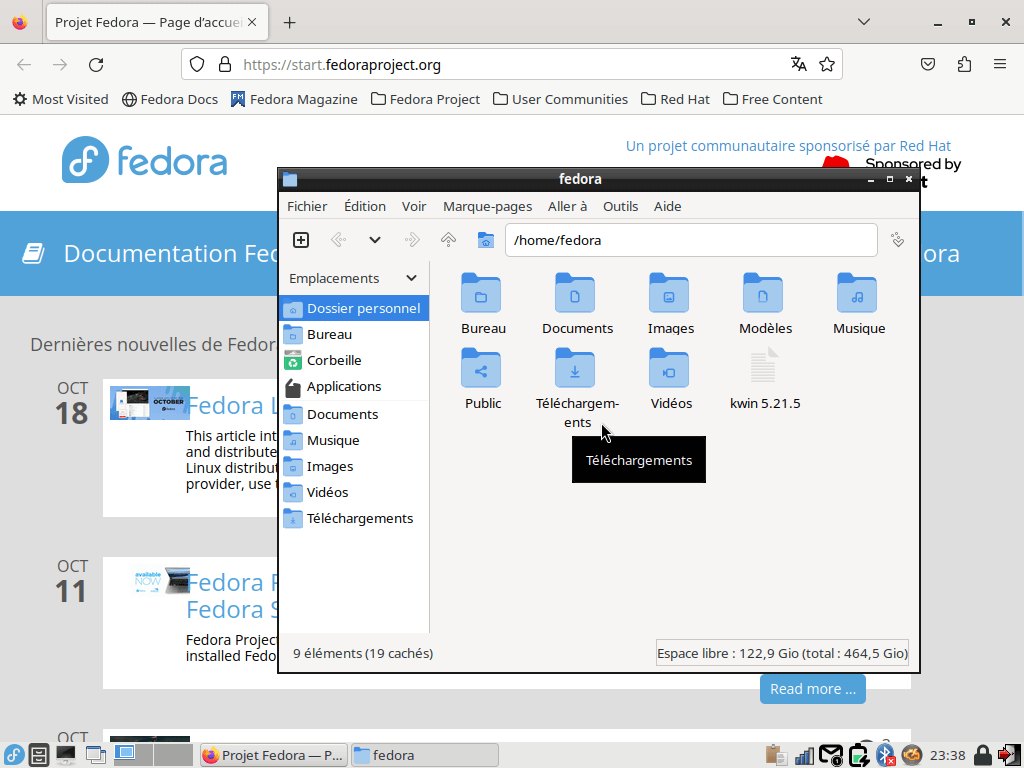Open the Fedora start menu in the taskbar

pos(14,755)
